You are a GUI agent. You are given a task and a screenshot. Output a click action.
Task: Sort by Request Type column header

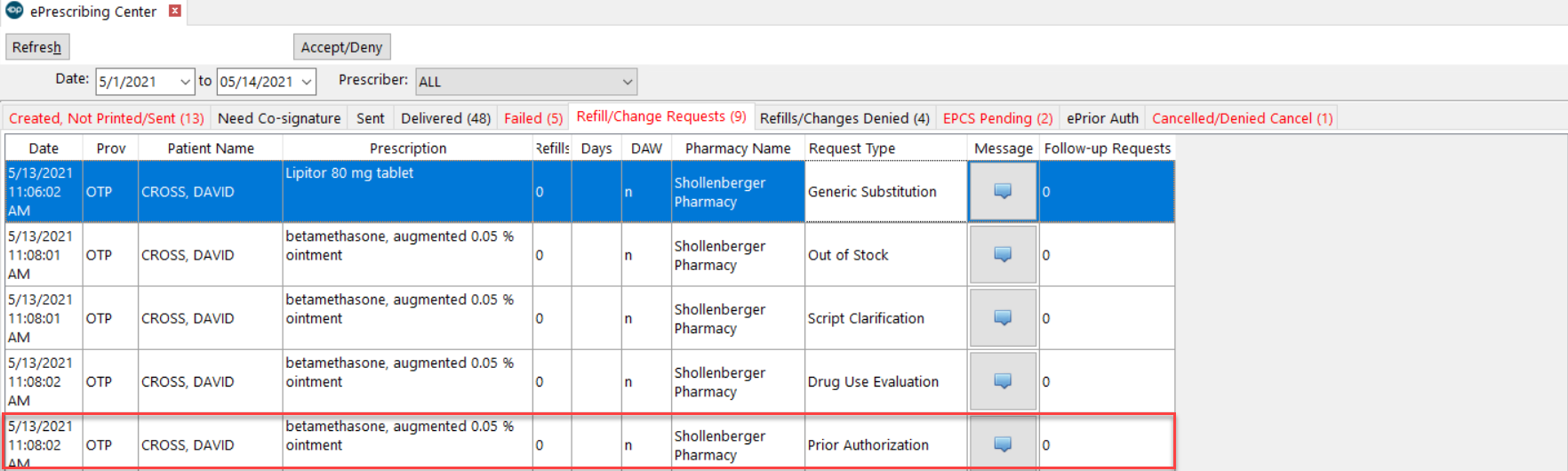[x=885, y=148]
